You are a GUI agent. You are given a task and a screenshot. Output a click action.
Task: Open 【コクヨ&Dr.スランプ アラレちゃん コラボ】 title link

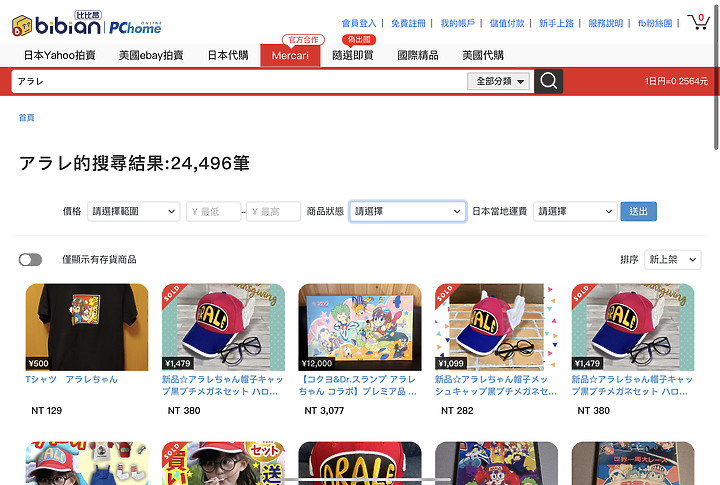click(358, 385)
